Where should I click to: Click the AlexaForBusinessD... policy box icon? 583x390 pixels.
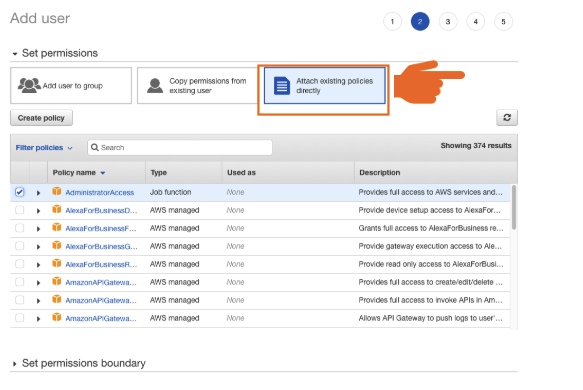coord(57,209)
